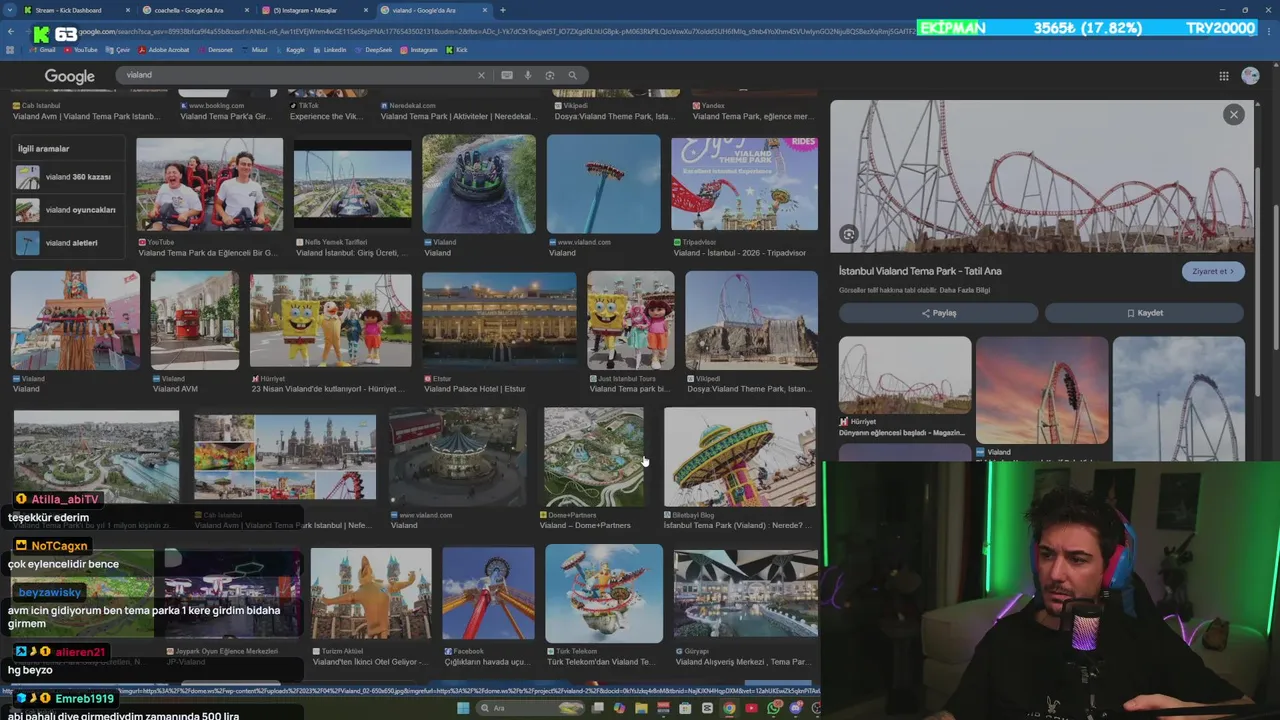The width and height of the screenshot is (1280, 720).
Task: Select related search vialand aletleri
Action: [69, 243]
